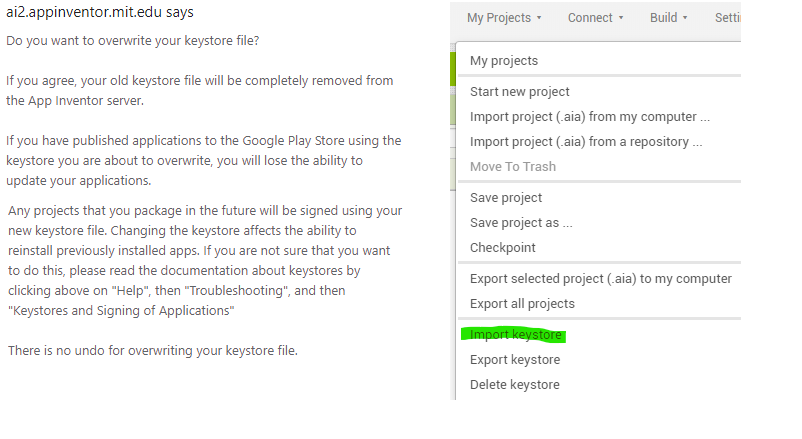802x439 pixels.
Task: Click the partially visible Settings menu
Action: (727, 18)
